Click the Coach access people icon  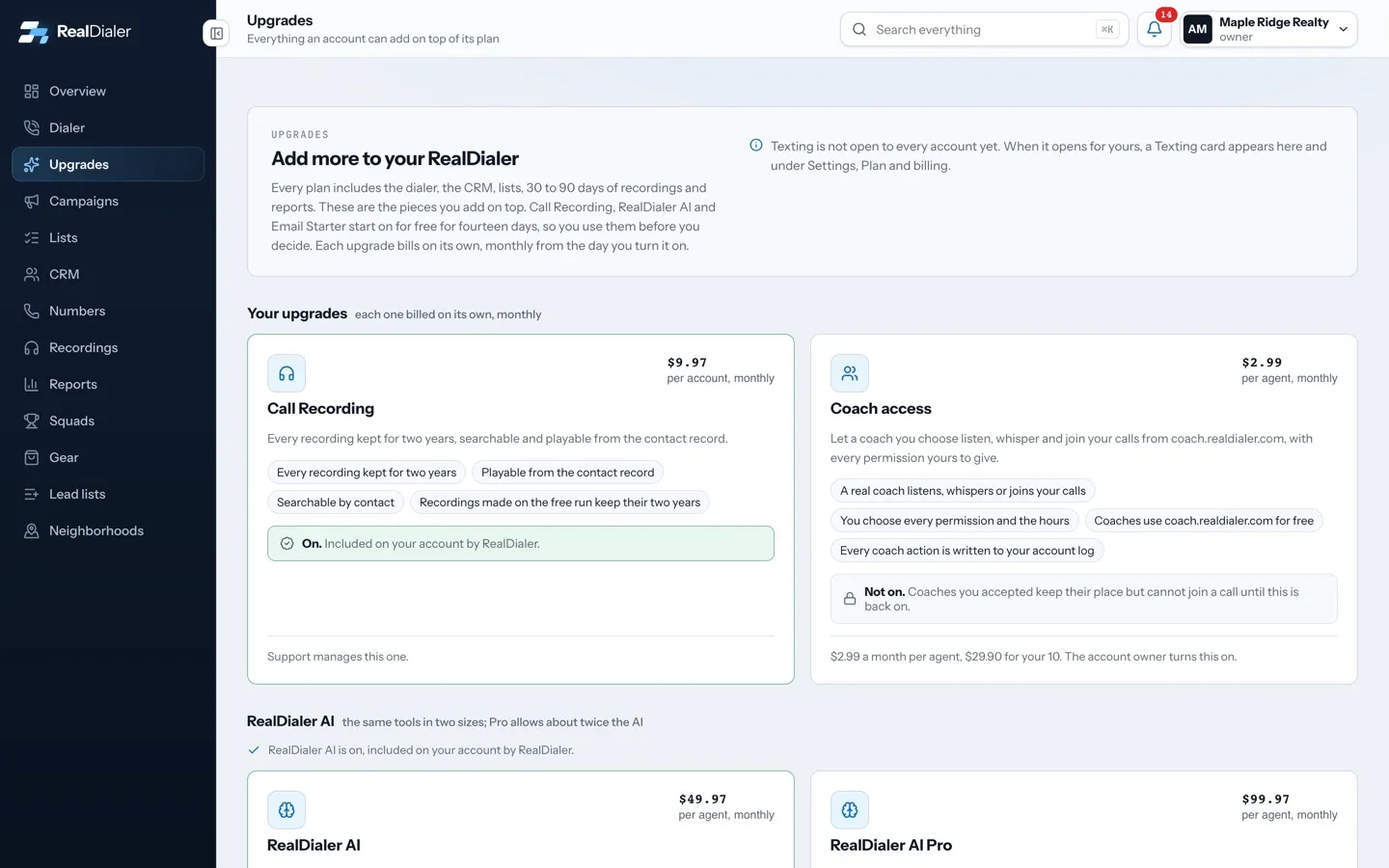[x=850, y=373]
